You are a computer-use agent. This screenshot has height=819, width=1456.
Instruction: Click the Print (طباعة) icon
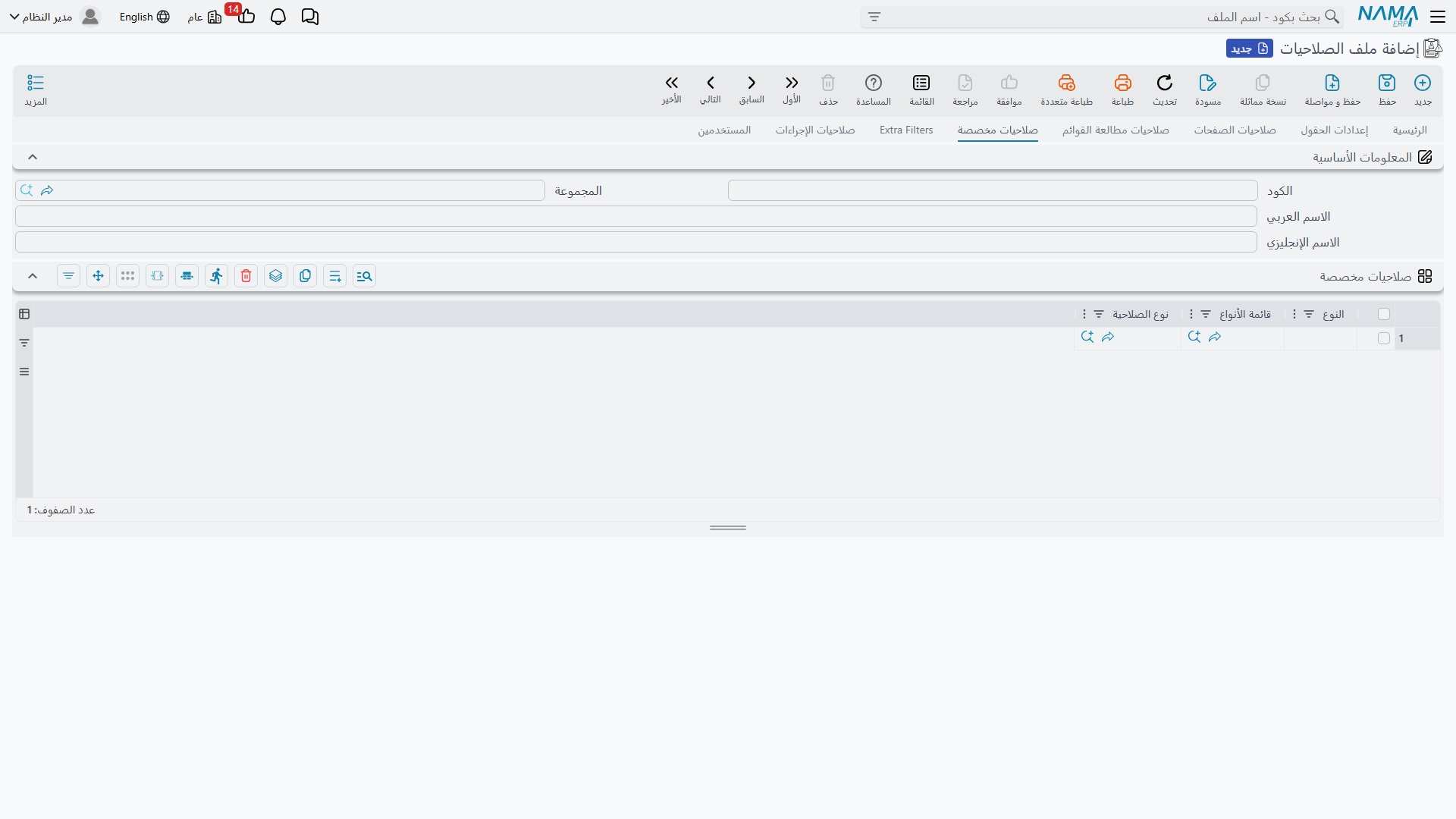(1122, 89)
